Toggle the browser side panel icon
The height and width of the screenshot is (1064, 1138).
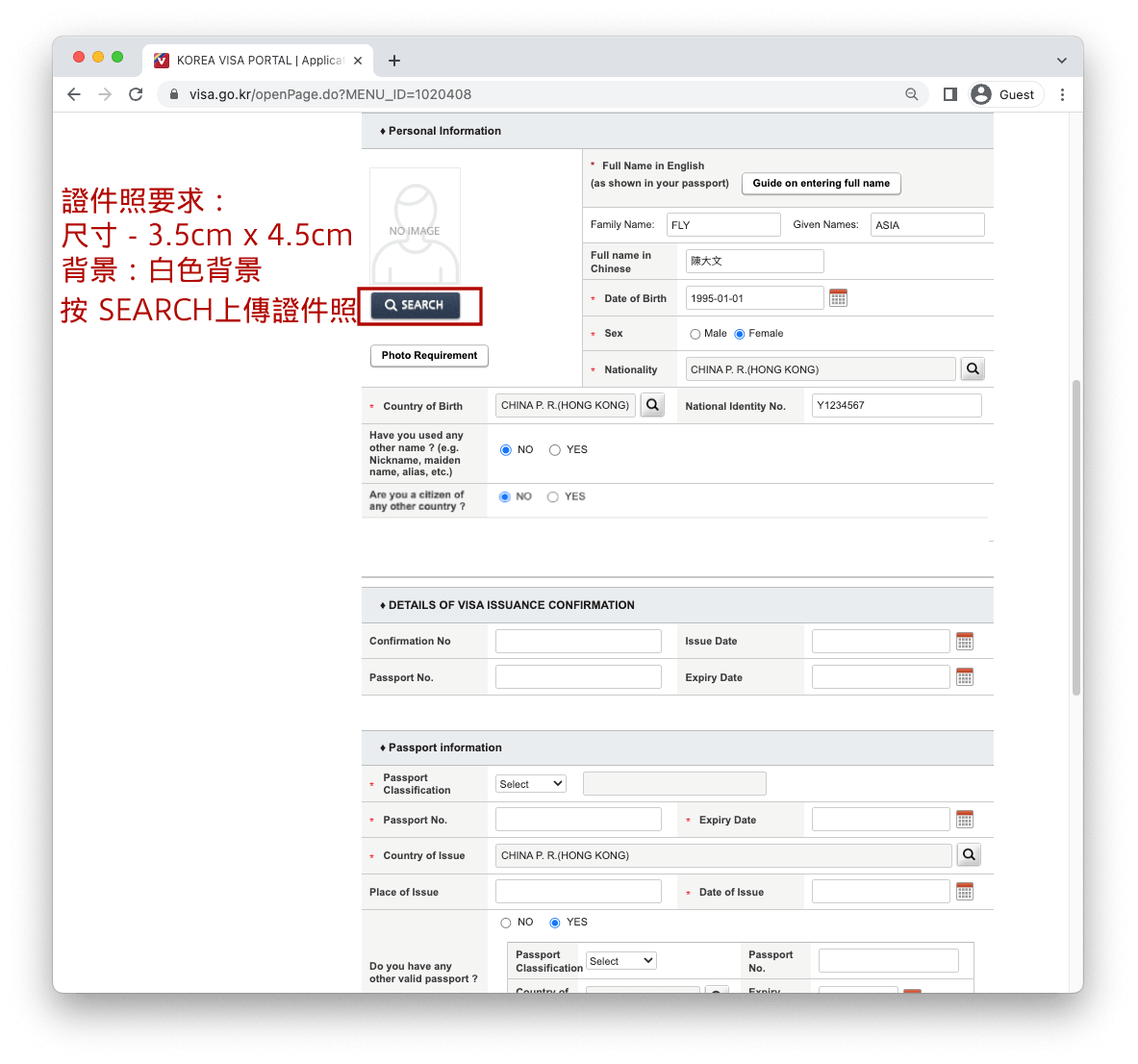(x=950, y=94)
